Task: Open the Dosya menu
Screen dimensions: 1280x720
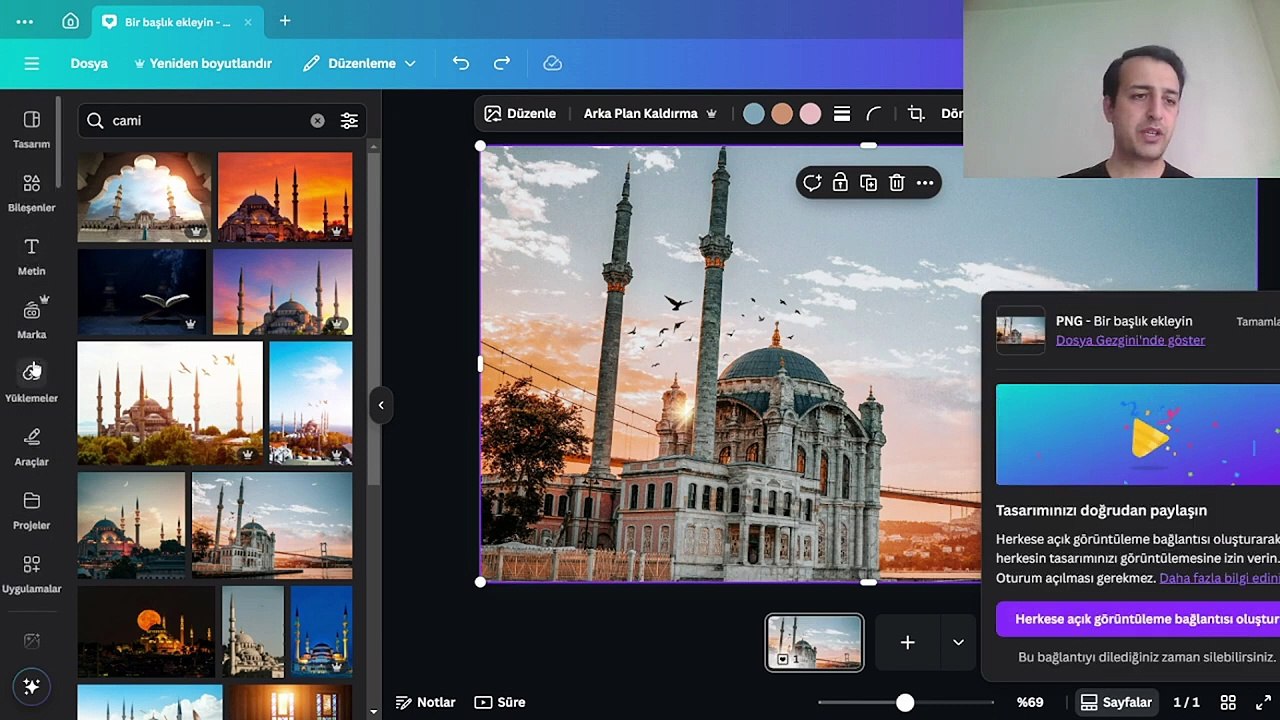Action: [89, 63]
